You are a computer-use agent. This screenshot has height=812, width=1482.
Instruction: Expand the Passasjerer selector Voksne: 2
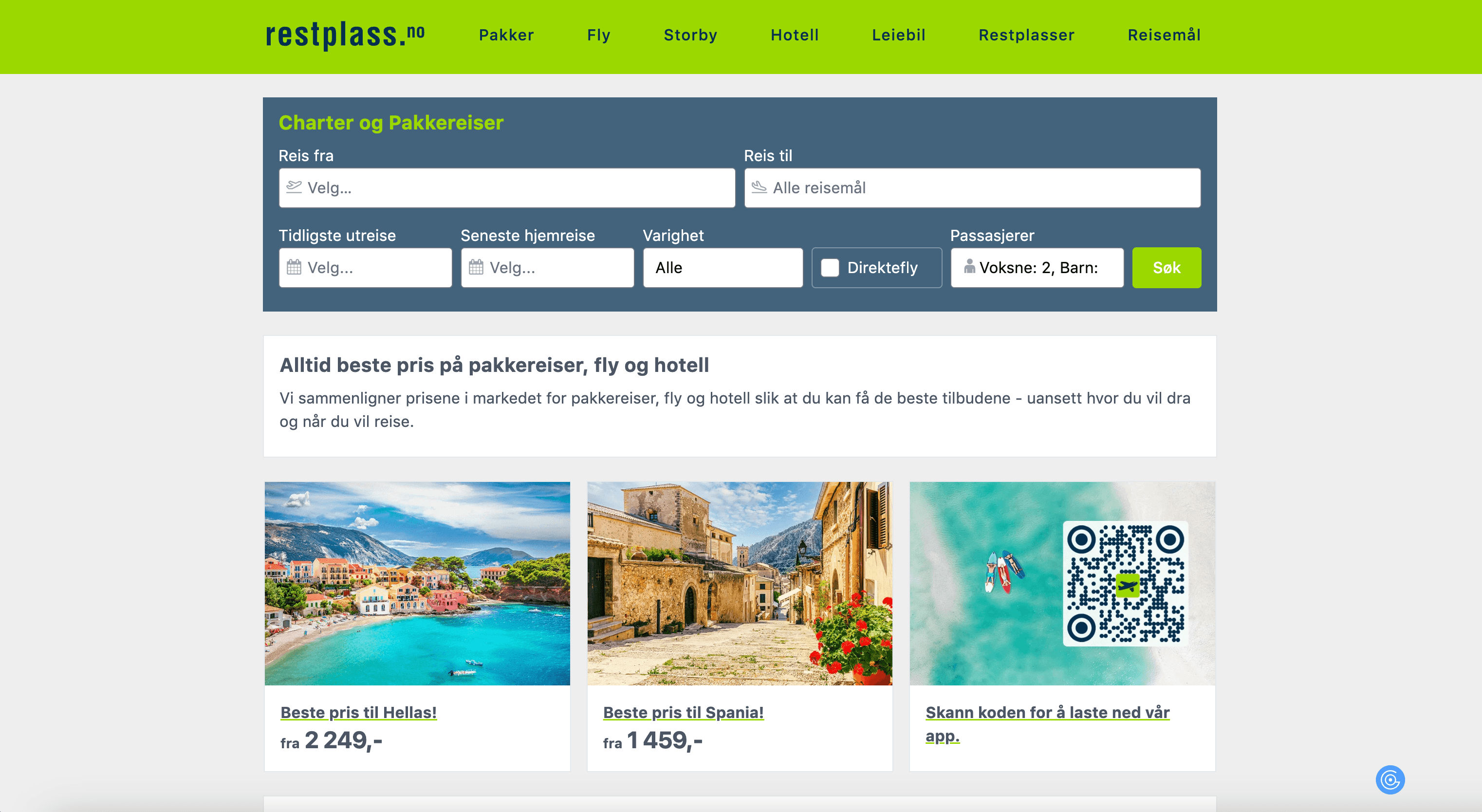tap(1037, 267)
